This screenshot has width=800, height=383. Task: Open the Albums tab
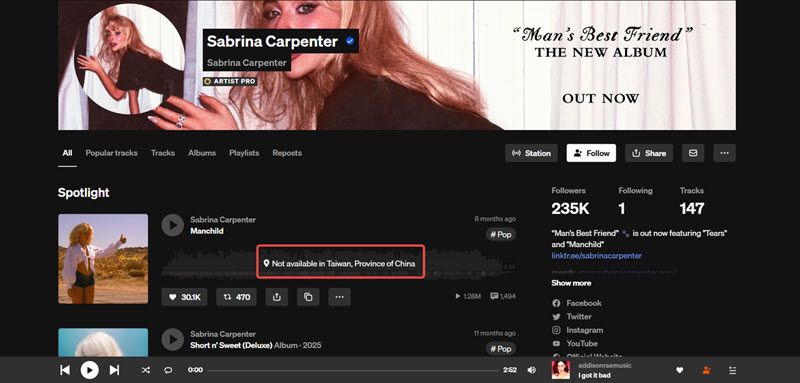[x=202, y=153]
